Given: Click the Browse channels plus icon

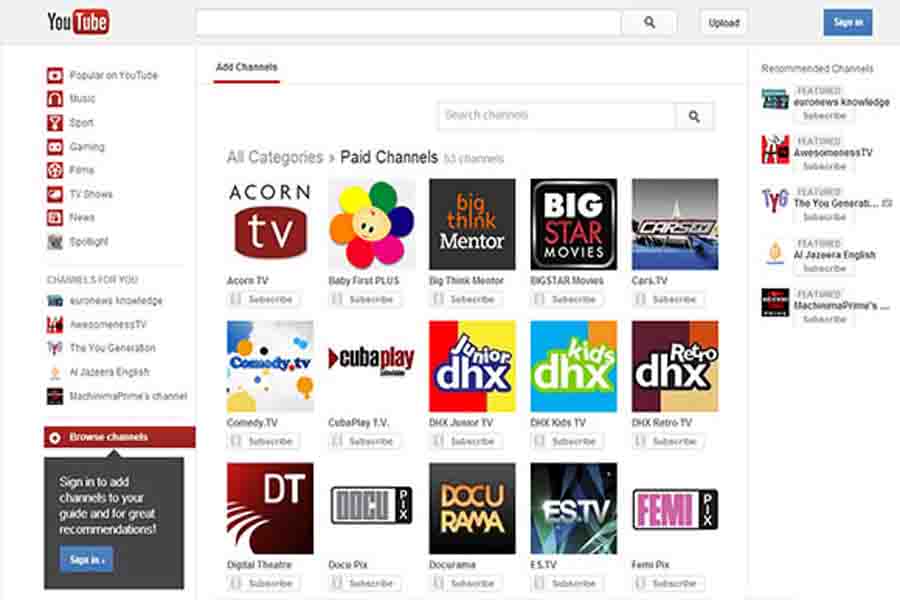Looking at the screenshot, I should click(x=55, y=438).
